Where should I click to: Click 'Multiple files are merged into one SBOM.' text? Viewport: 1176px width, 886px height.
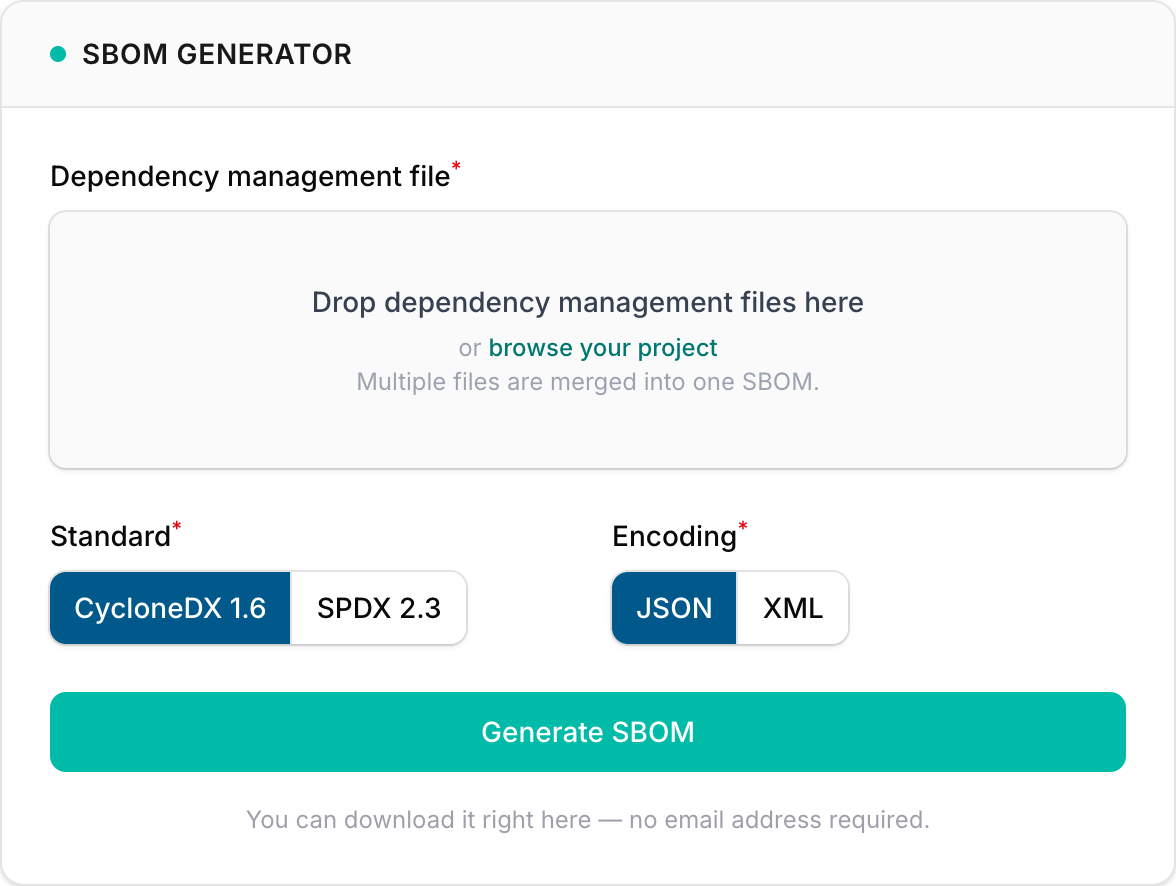pos(588,382)
